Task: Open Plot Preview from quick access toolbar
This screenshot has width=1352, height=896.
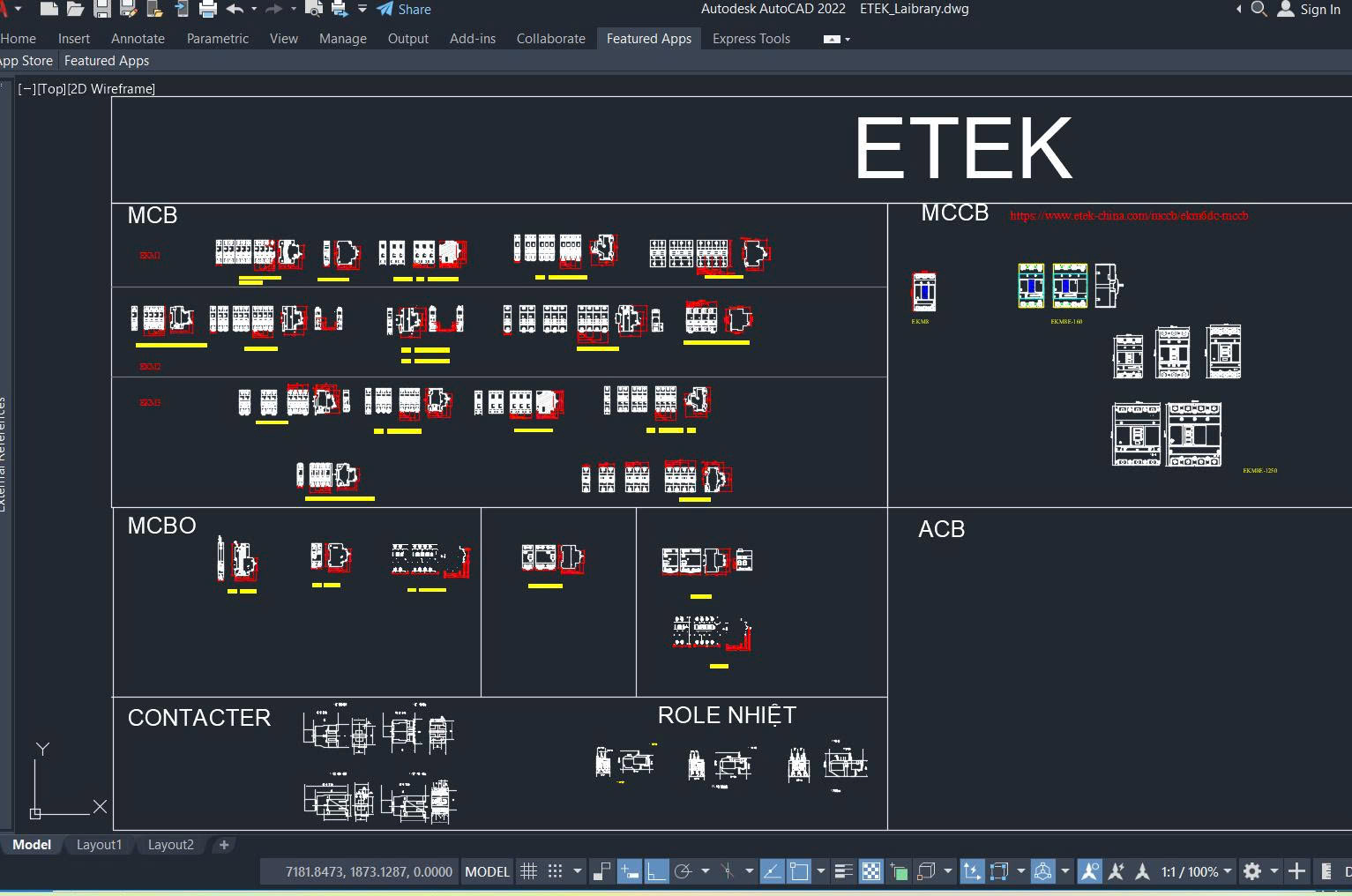Action: tap(313, 10)
